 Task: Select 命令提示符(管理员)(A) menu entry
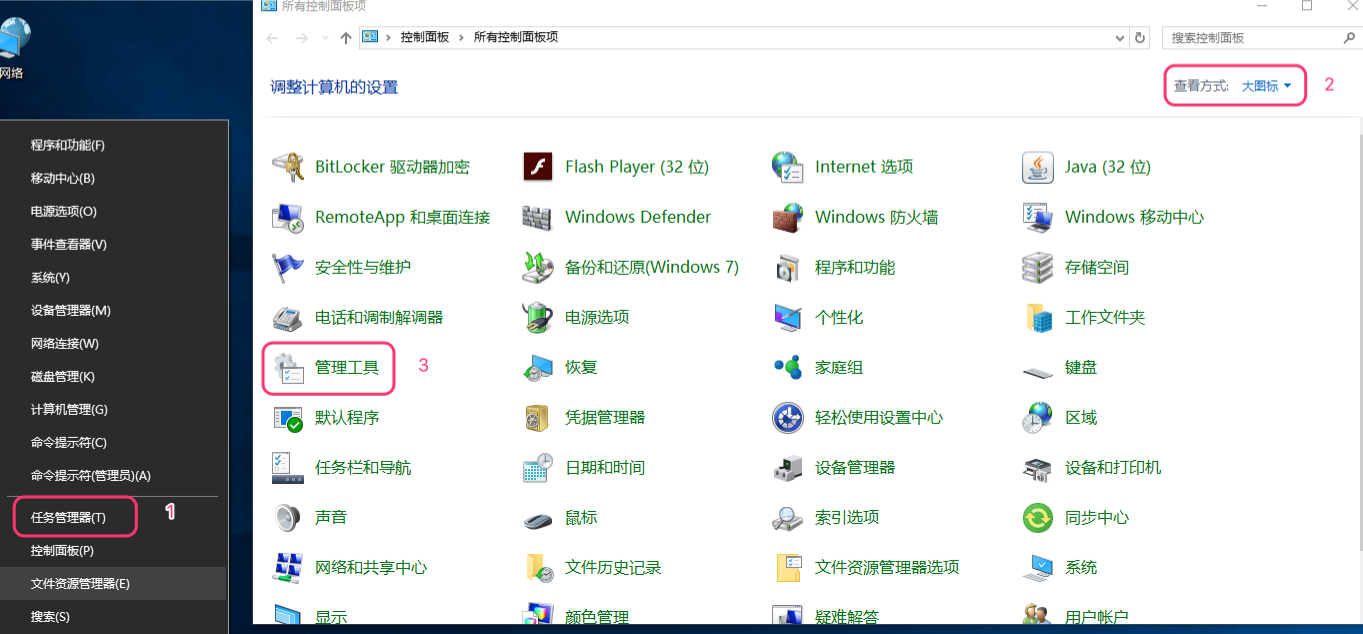click(x=90, y=476)
